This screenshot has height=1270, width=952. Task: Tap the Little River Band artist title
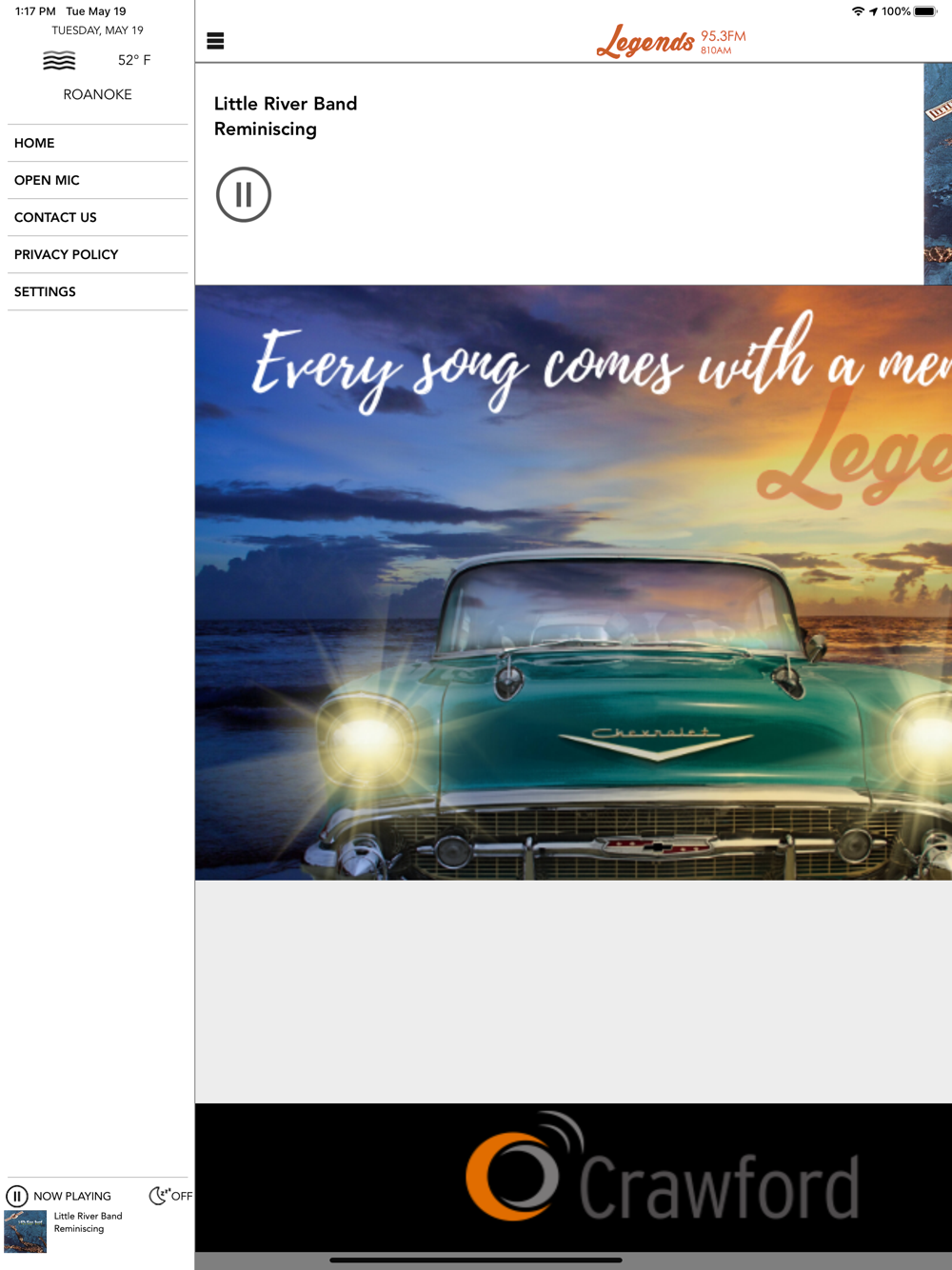(286, 104)
